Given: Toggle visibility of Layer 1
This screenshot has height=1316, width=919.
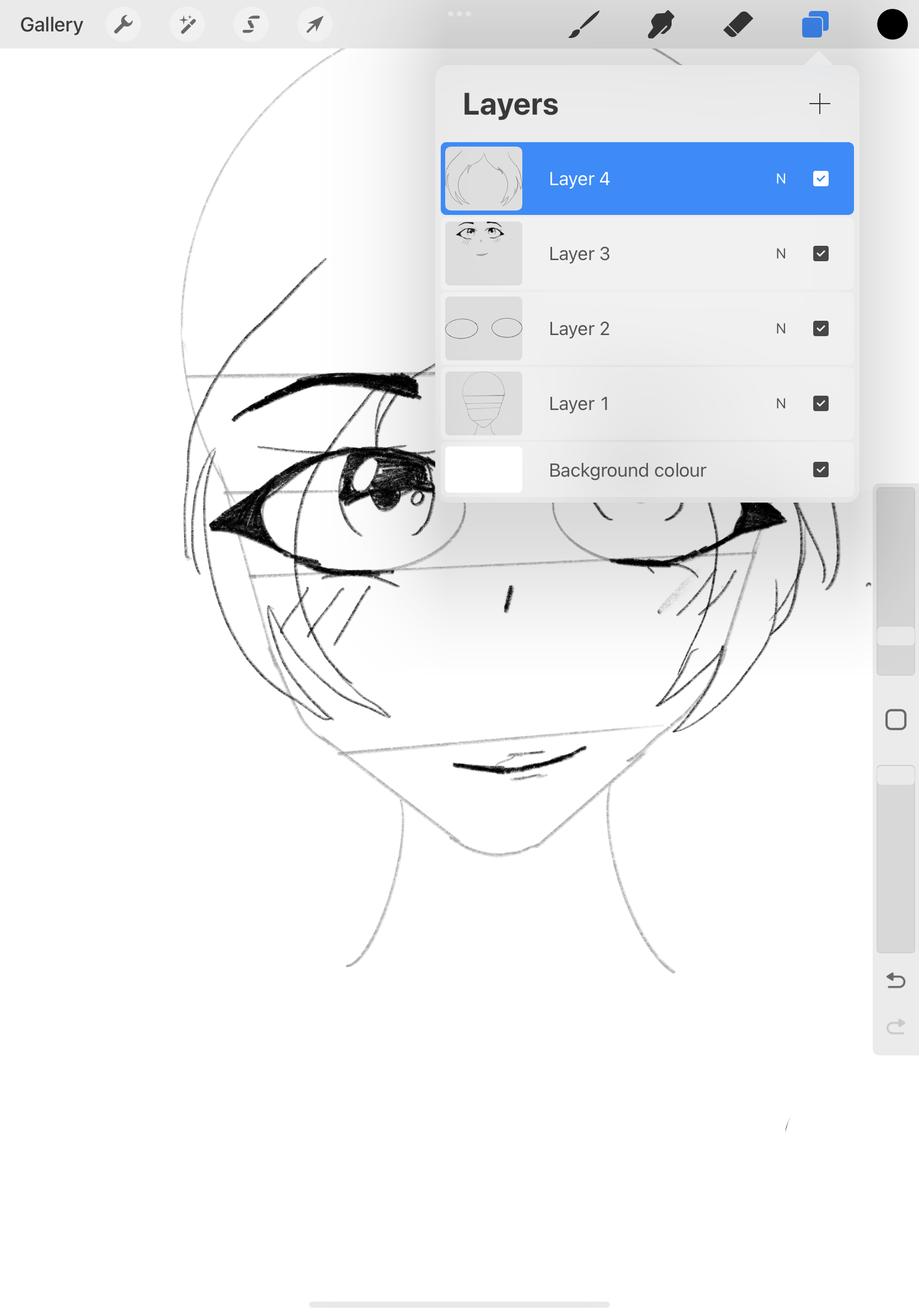Looking at the screenshot, I should click(820, 403).
